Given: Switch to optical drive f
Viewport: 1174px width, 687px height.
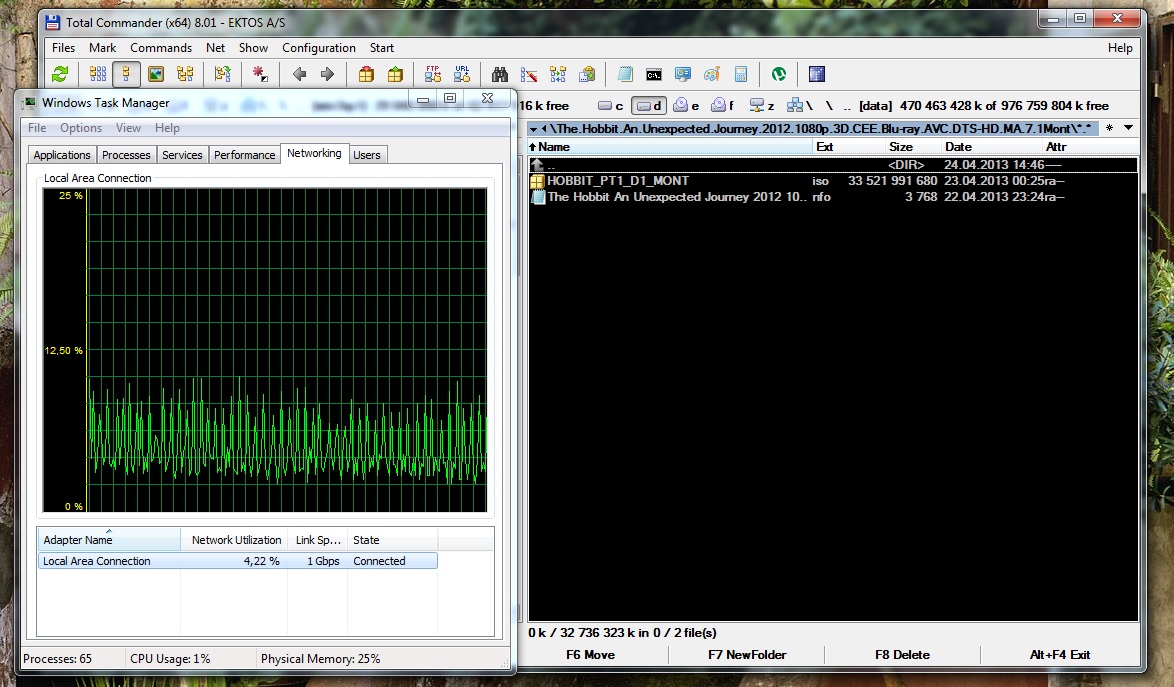Looking at the screenshot, I should coord(723,106).
